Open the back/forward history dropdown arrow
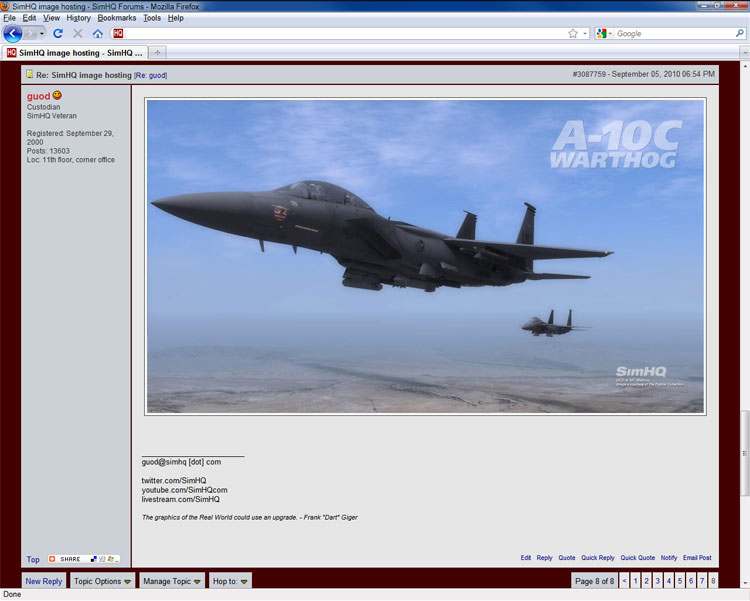750x601 pixels. [42, 33]
